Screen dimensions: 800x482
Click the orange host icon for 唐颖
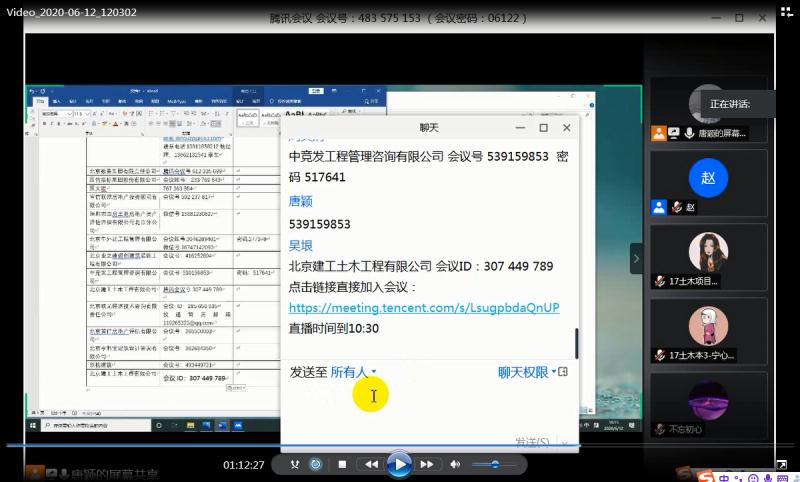click(x=659, y=134)
